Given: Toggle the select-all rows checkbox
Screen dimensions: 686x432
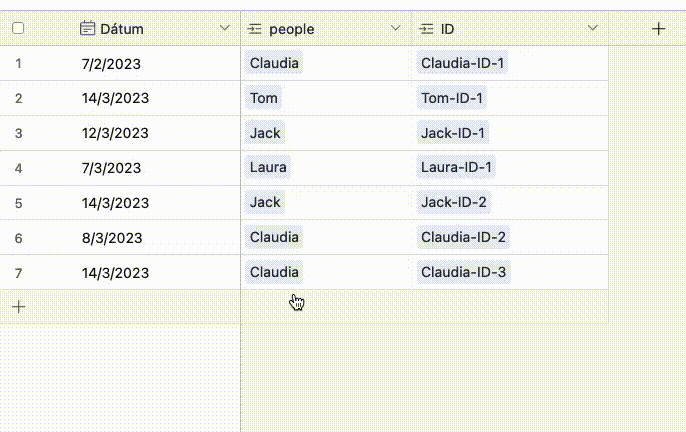Looking at the screenshot, I should point(18,28).
